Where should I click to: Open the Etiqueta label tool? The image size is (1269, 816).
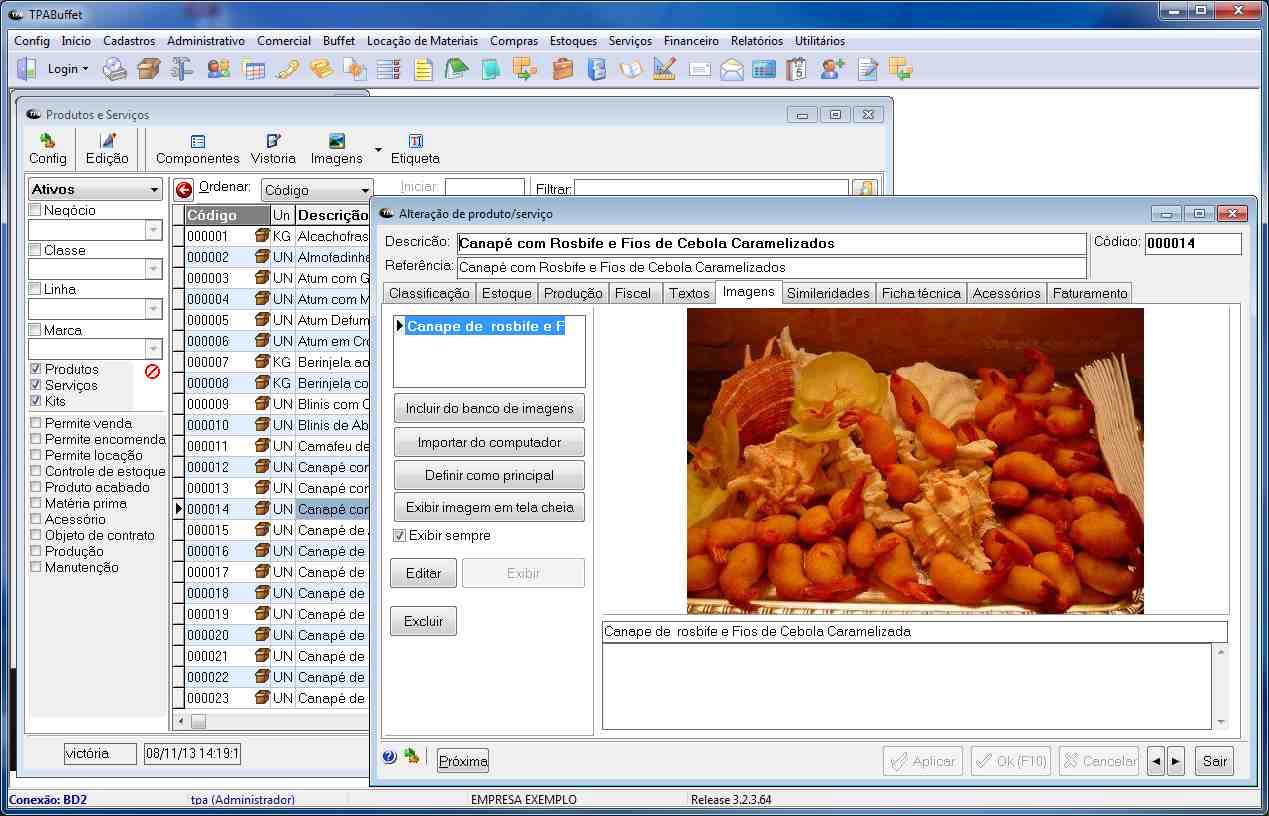tap(415, 149)
